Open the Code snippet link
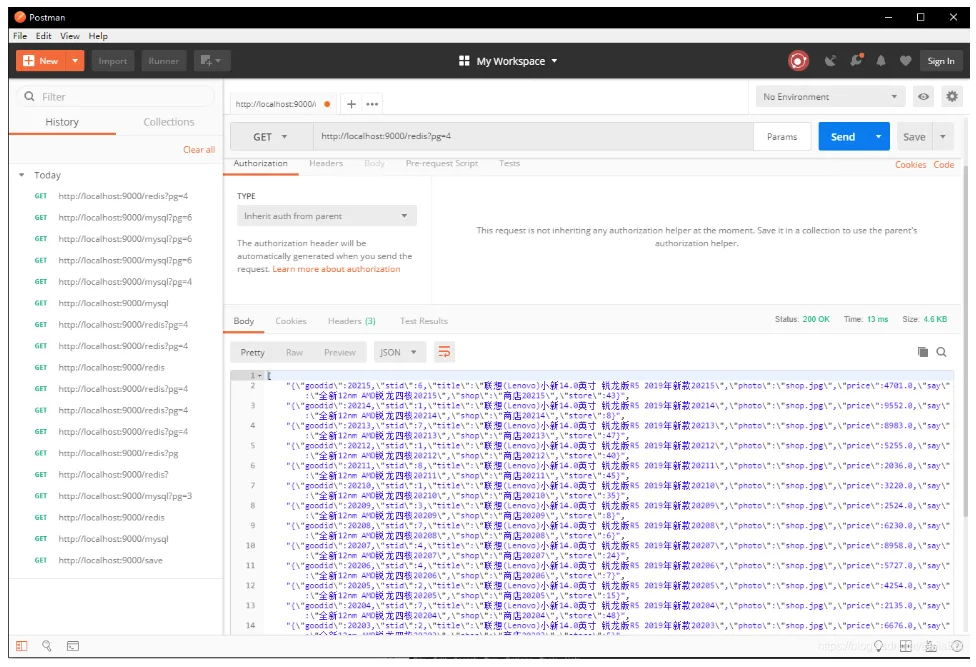 tap(944, 164)
